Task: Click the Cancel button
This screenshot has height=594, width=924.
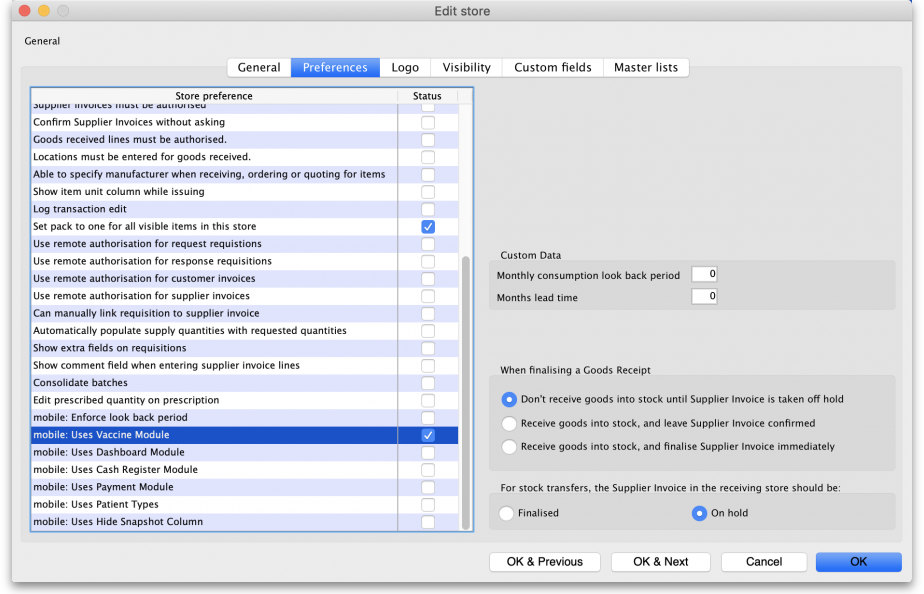Action: pos(763,561)
